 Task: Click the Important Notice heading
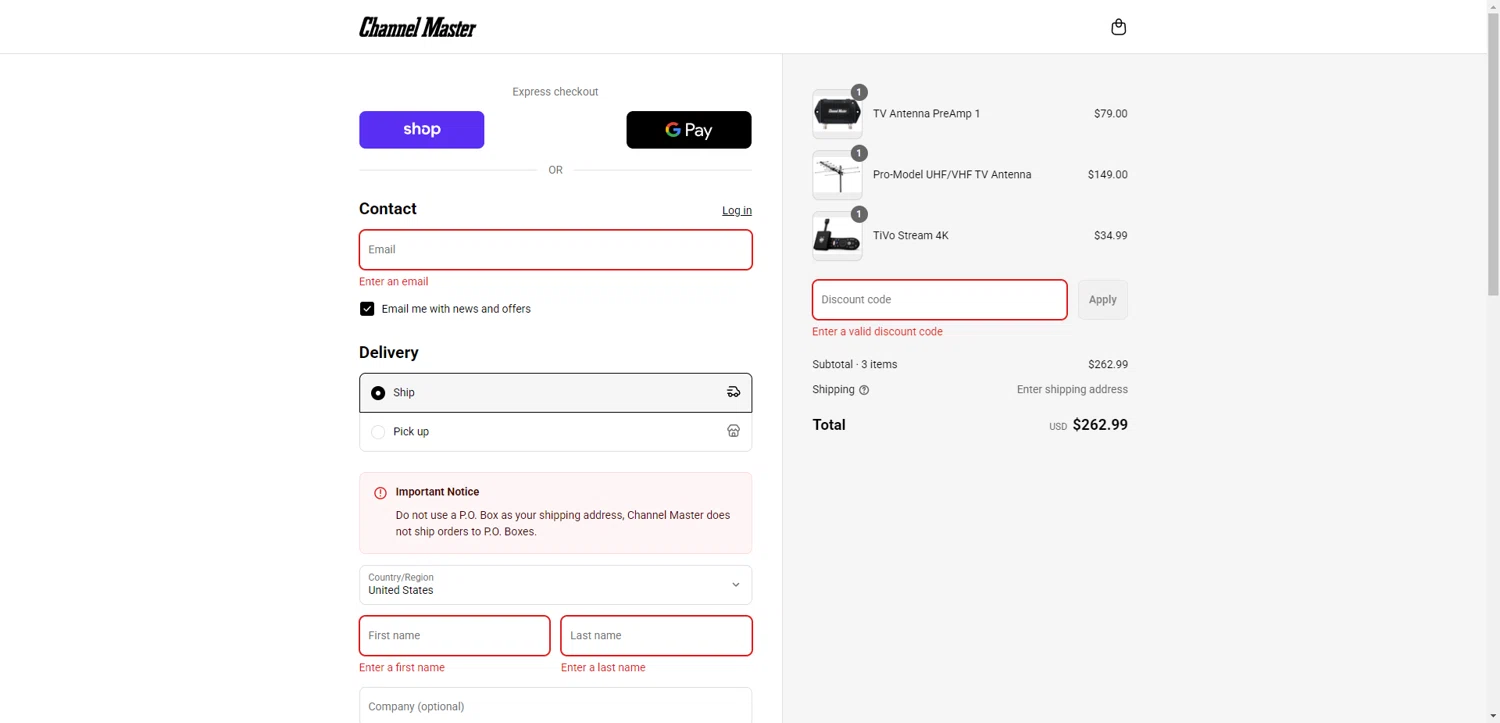coord(437,492)
